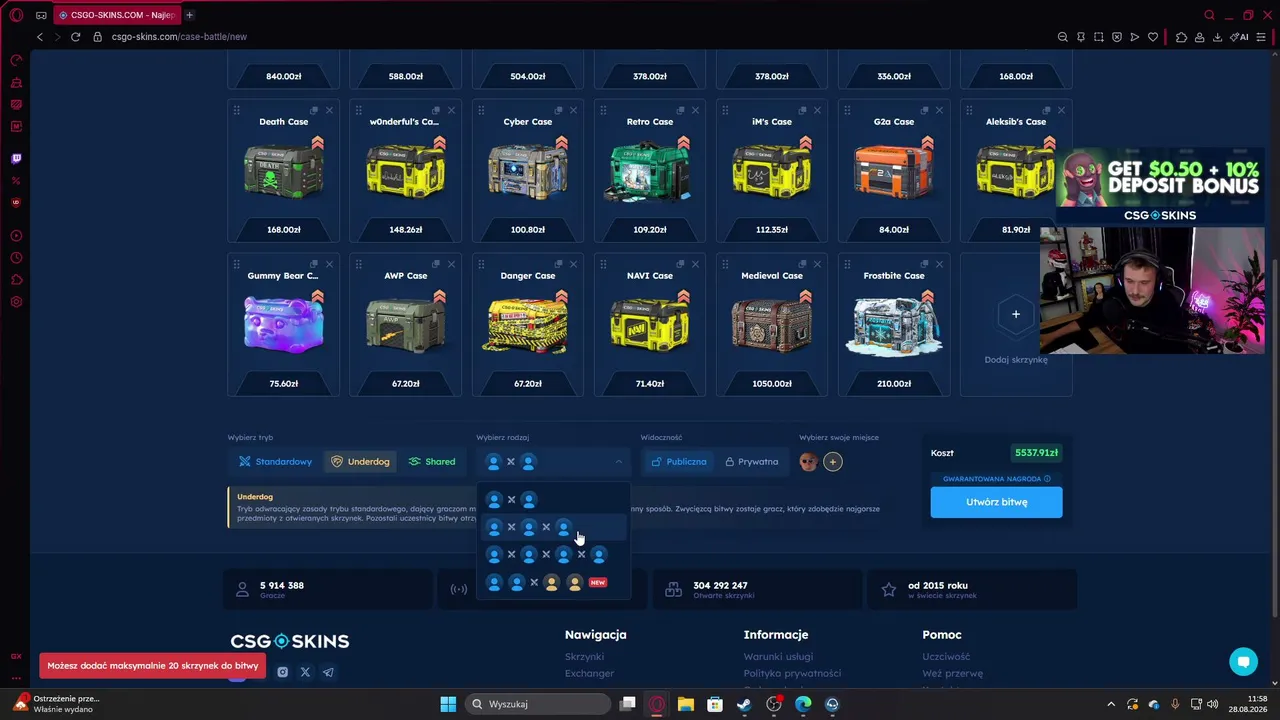Remove the Medieval Case from the battle
The height and width of the screenshot is (720, 1280).
[x=817, y=264]
